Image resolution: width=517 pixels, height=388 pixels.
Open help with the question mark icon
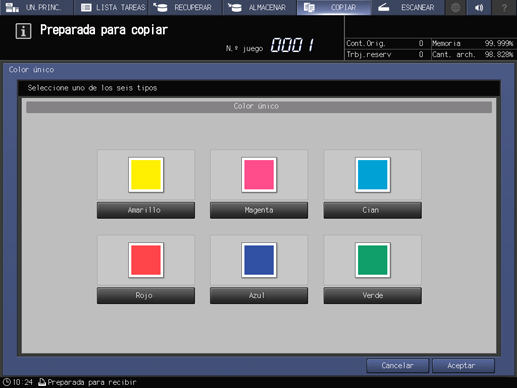coord(504,7)
